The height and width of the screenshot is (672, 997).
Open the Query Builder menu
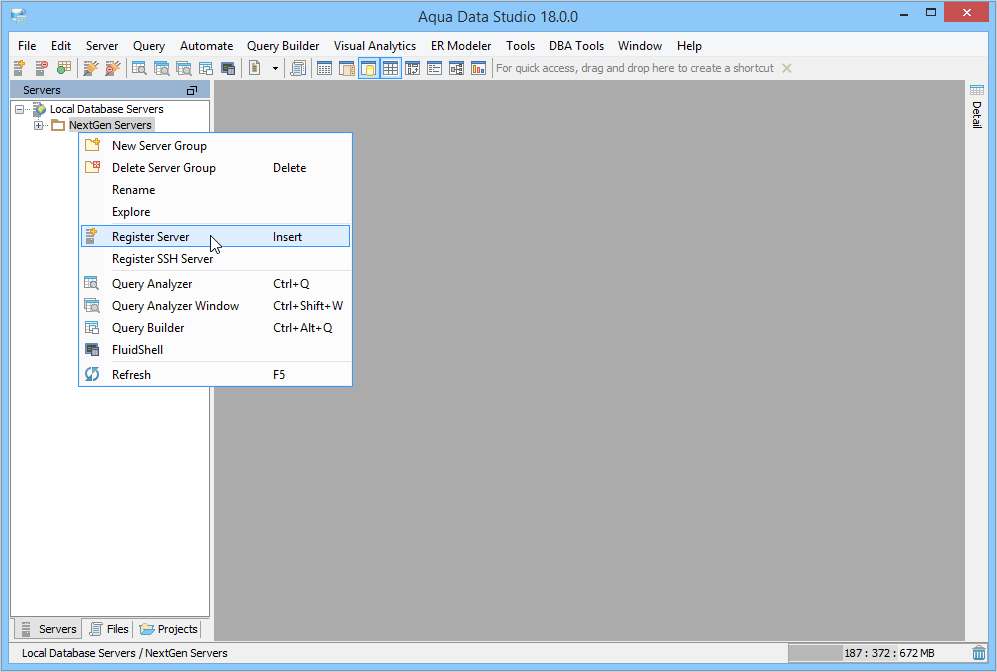click(283, 46)
